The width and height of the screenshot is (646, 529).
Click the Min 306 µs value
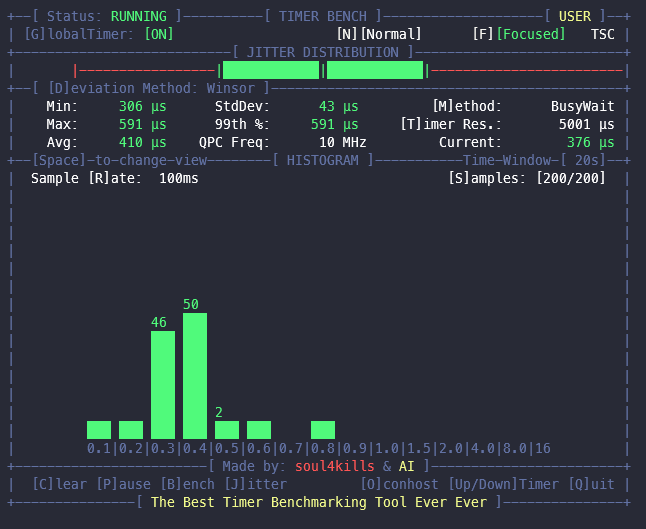[143, 106]
